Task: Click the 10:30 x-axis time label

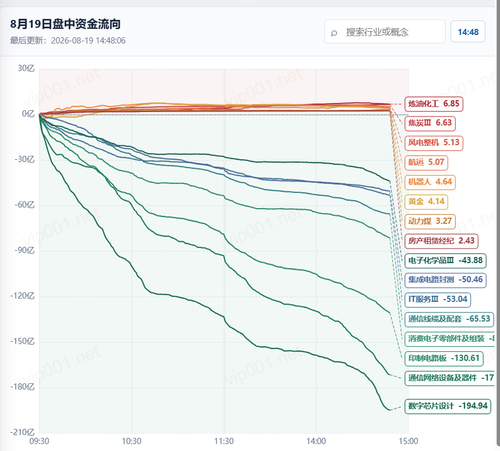Action: point(132,441)
